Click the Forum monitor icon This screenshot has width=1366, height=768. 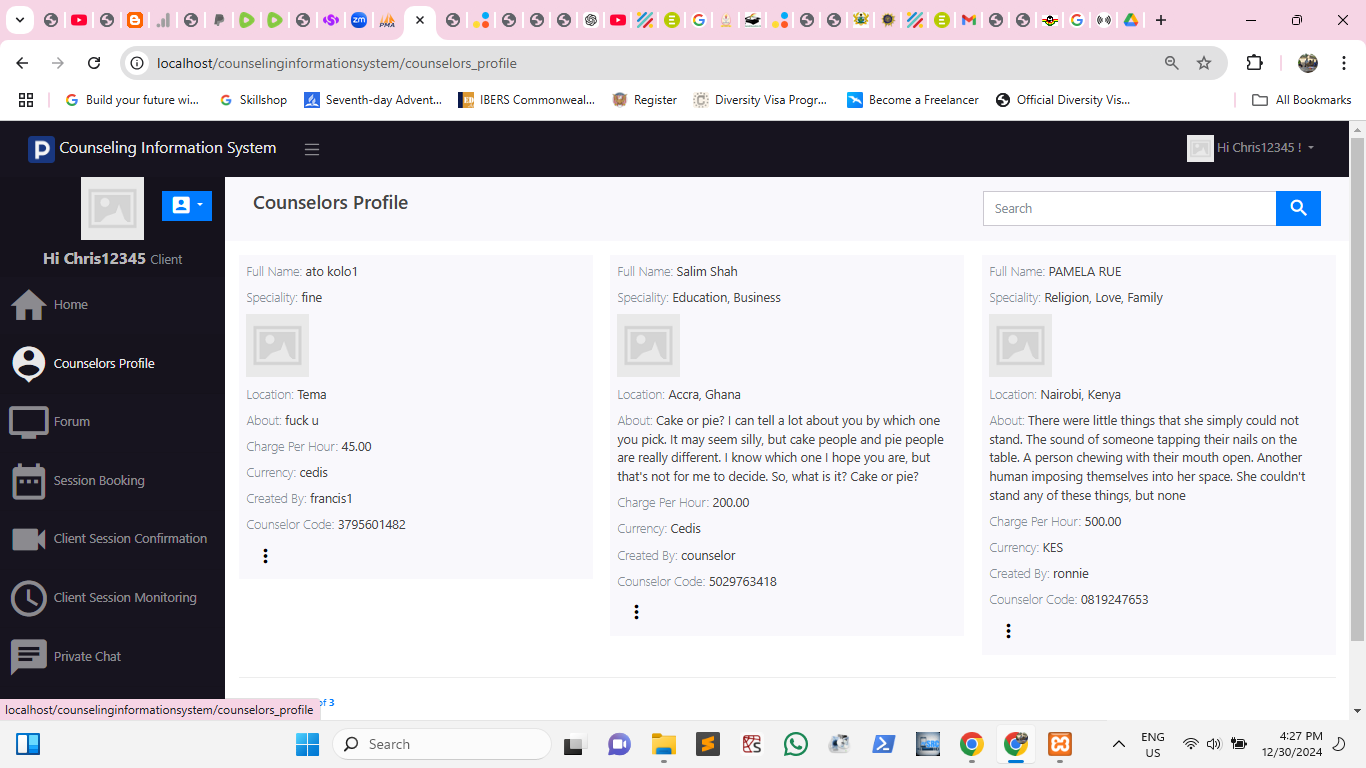tap(29, 422)
